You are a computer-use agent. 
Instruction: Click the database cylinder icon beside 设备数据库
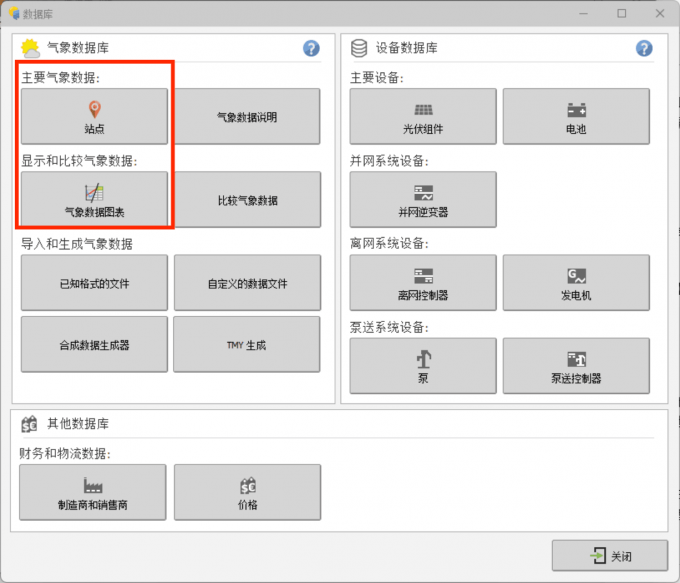point(359,48)
